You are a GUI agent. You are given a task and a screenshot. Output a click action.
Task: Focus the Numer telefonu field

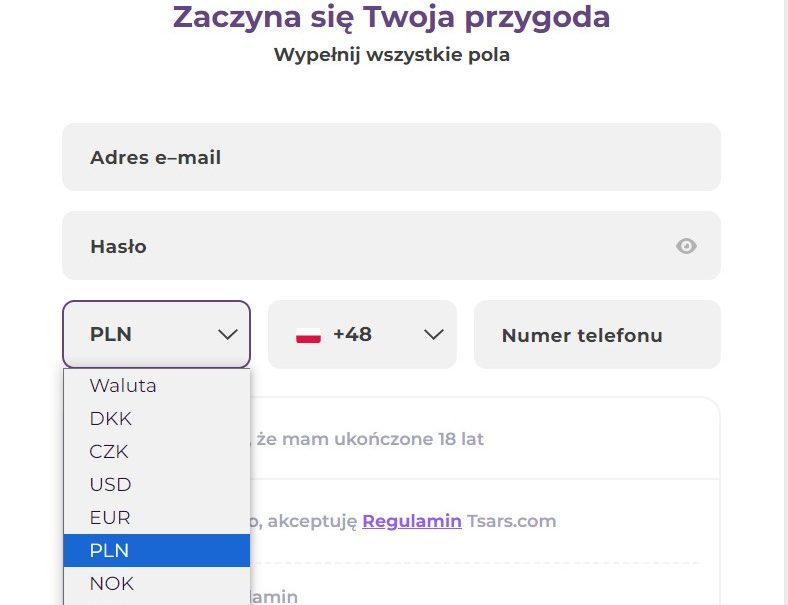coord(597,335)
